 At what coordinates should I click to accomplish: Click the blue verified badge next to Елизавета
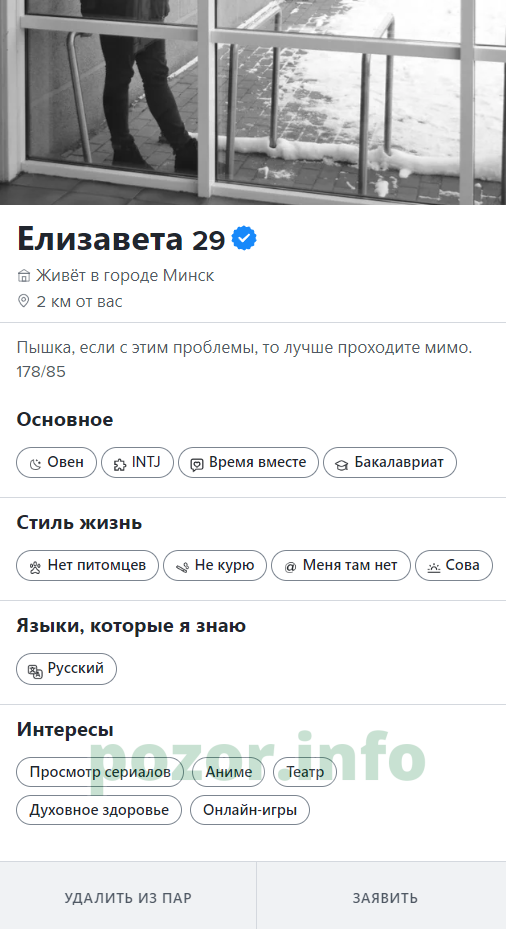pyautogui.click(x=244, y=238)
